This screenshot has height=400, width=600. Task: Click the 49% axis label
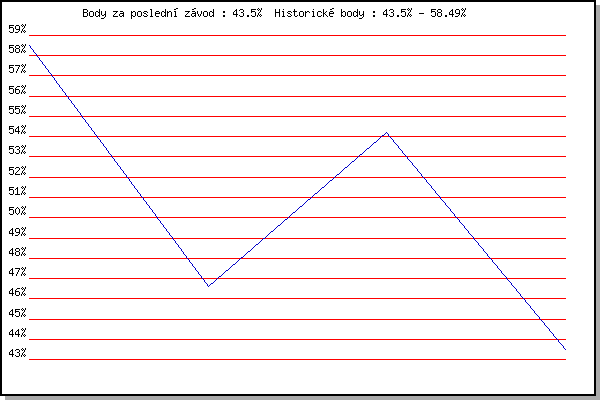tap(17, 232)
